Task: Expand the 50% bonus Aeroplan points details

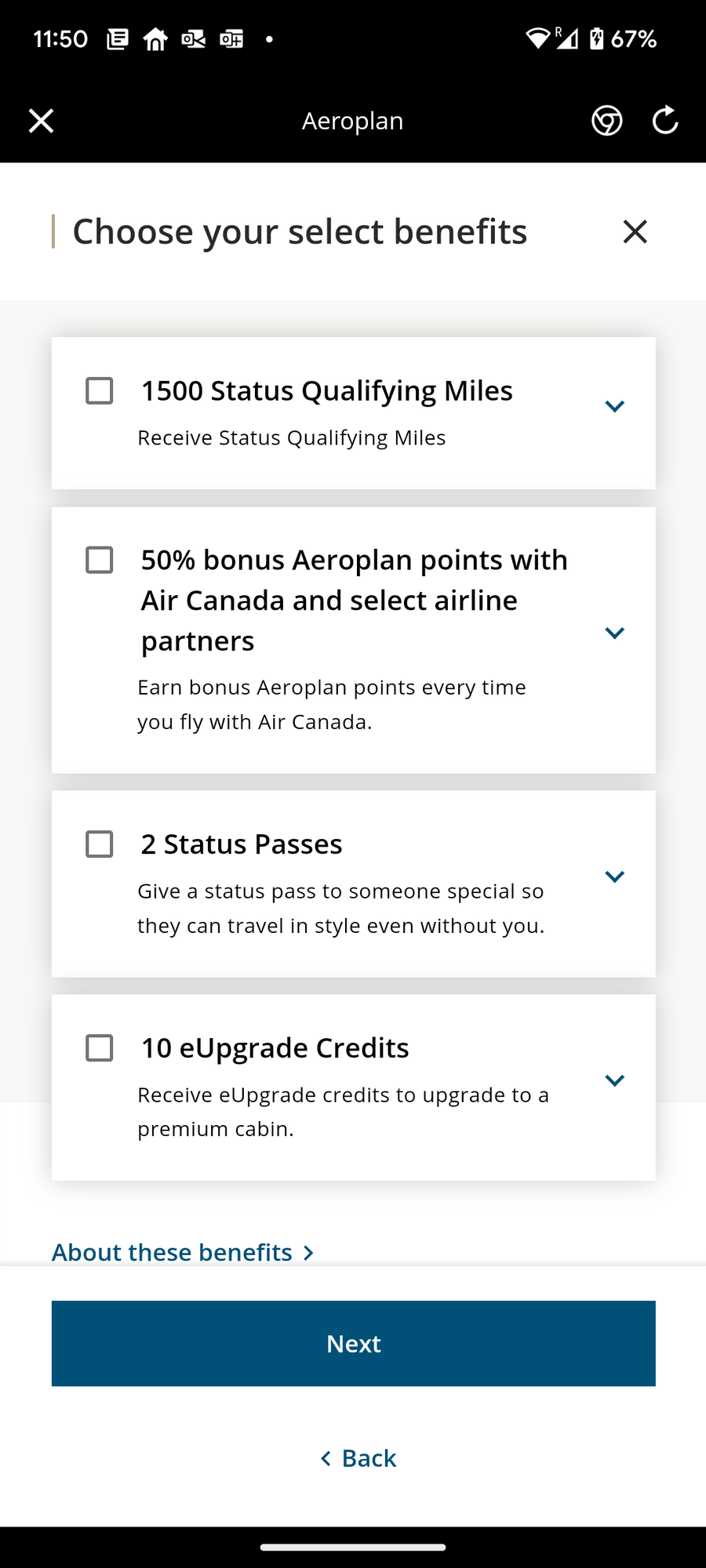Action: click(614, 633)
